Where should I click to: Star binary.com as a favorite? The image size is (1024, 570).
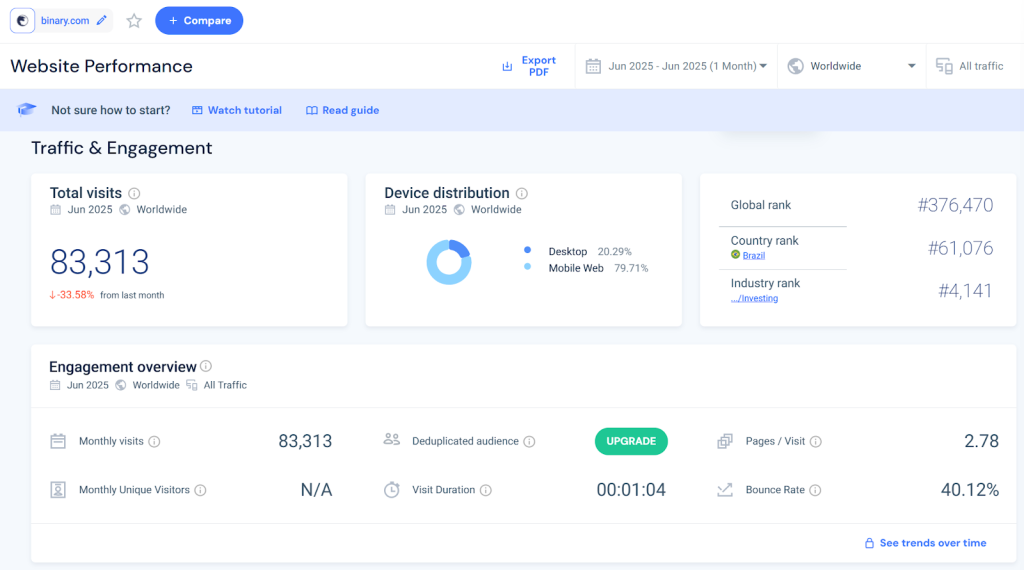134,21
